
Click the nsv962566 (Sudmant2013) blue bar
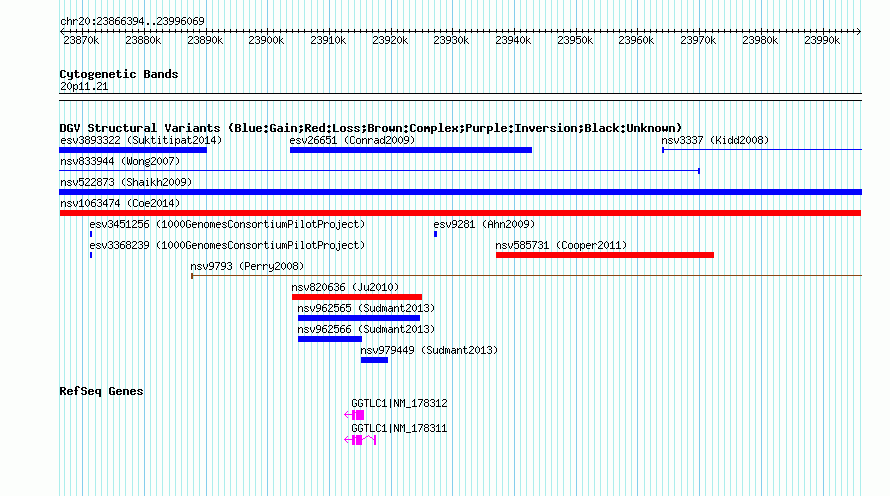coord(330,339)
